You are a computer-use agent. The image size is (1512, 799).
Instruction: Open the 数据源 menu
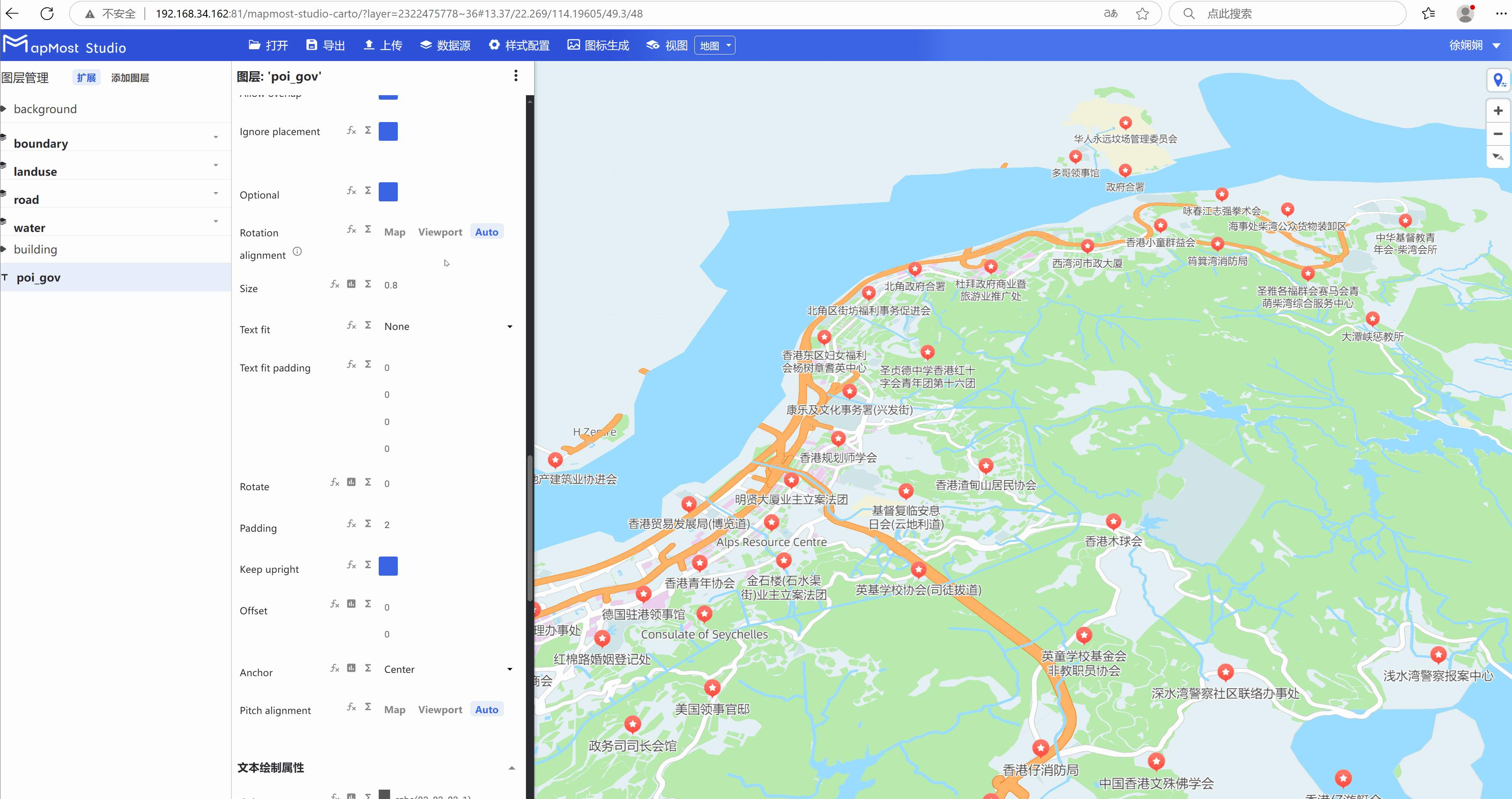tap(445, 45)
